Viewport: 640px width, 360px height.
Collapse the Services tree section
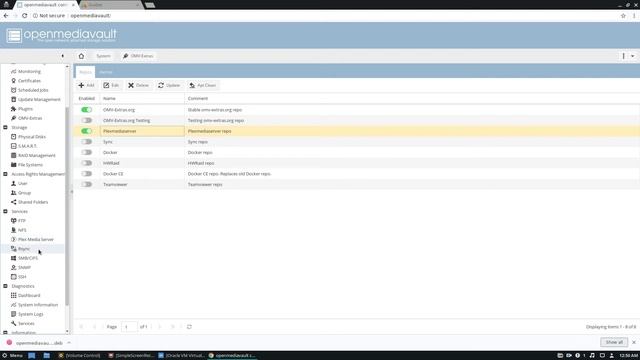click(x=5, y=211)
